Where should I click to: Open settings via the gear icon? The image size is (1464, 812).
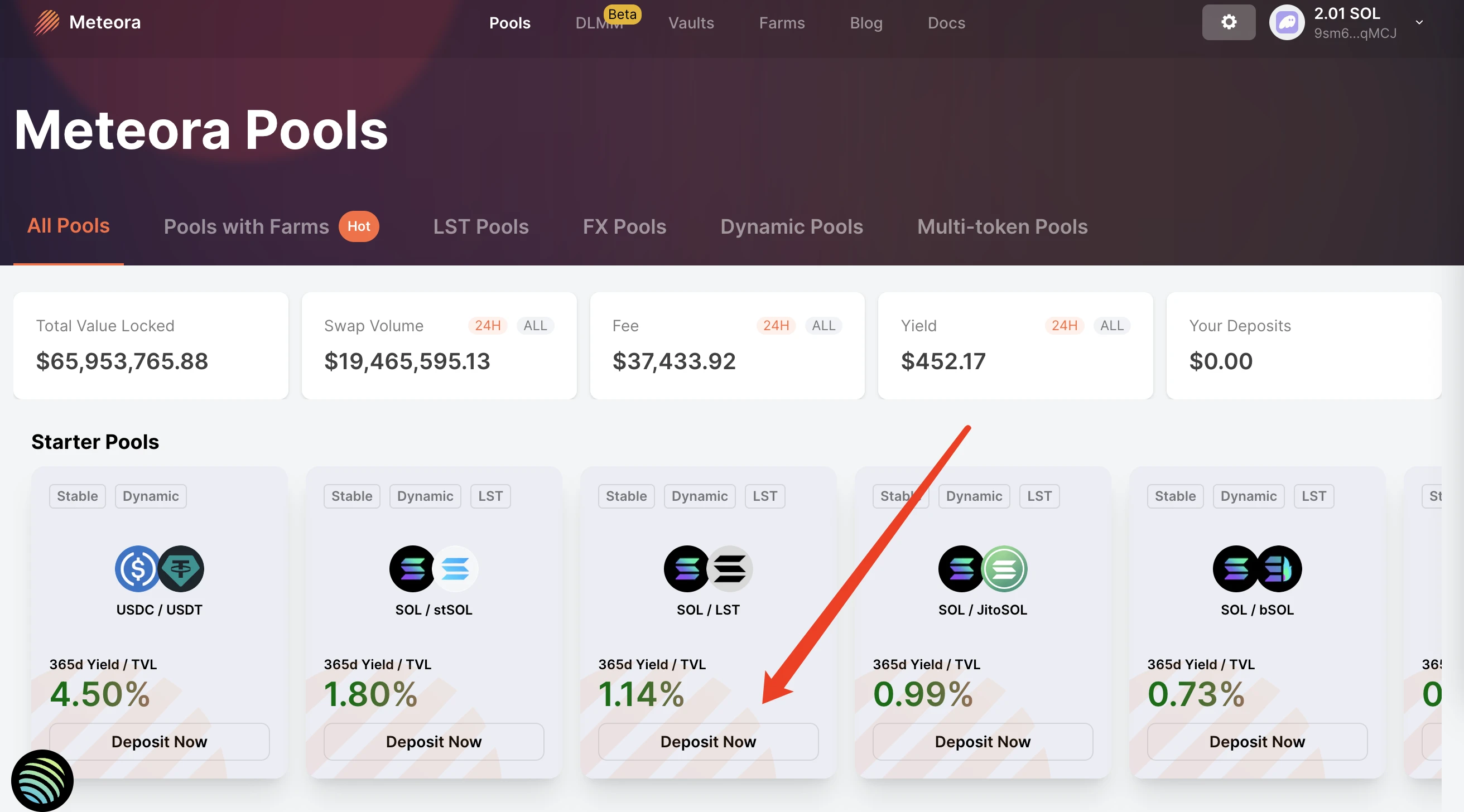click(1228, 22)
